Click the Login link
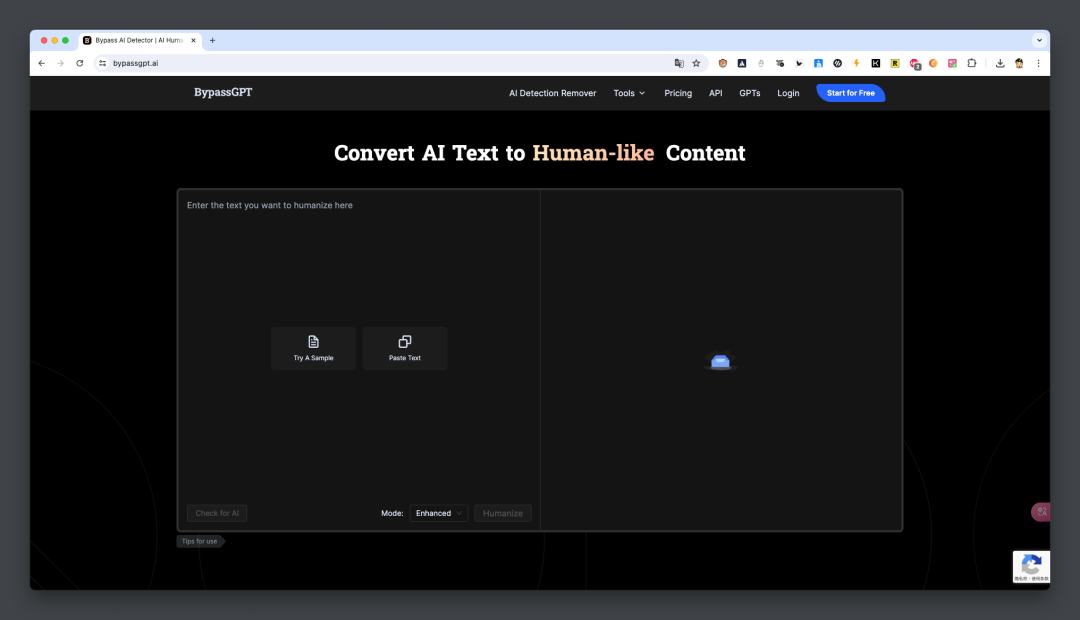Viewport: 1080px width, 620px height. (788, 93)
